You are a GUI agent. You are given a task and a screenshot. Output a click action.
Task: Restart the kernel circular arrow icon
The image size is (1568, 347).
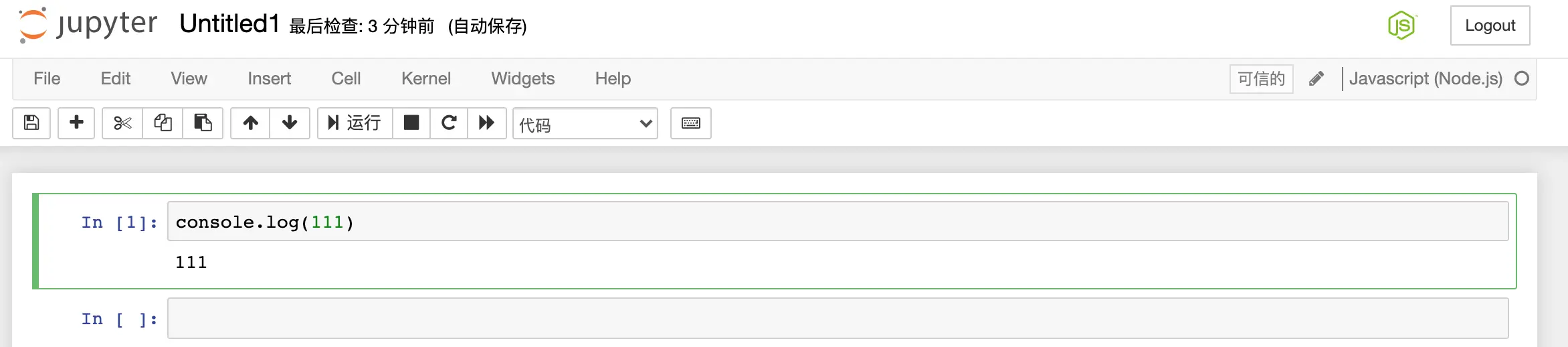pyautogui.click(x=449, y=123)
